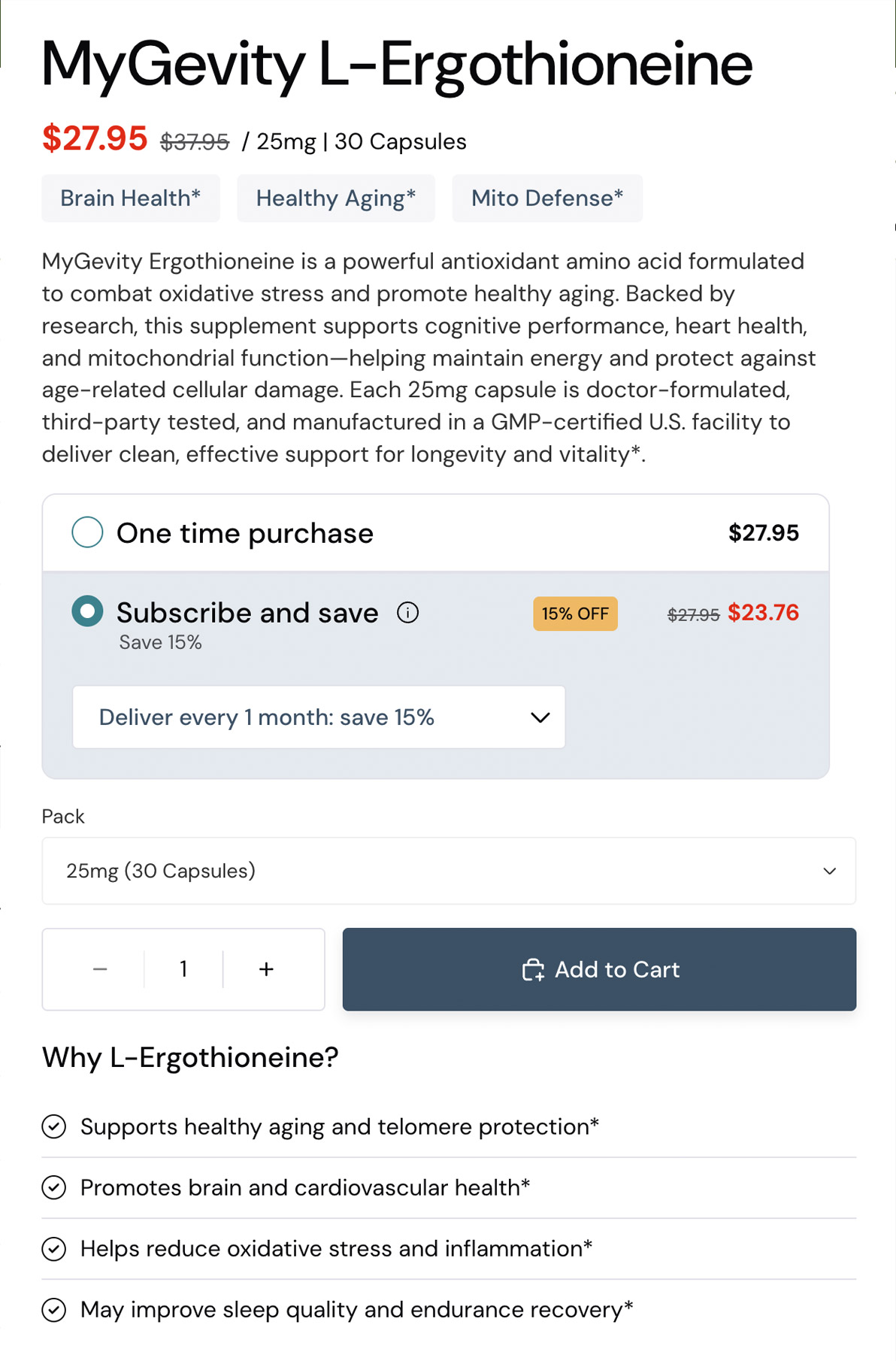Click the Why L-Ergothioneine heading
The image size is (896, 1361).
(x=190, y=1057)
